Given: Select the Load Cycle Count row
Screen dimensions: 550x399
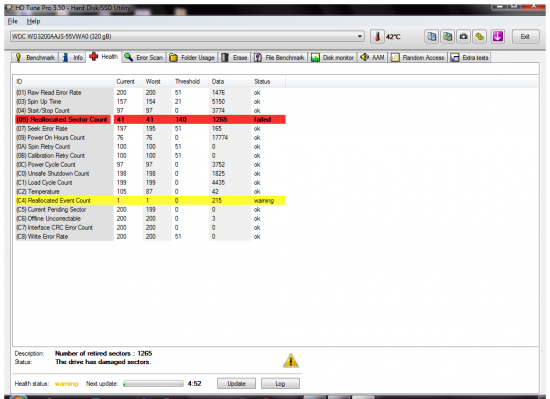Looking at the screenshot, I should 150,183.
